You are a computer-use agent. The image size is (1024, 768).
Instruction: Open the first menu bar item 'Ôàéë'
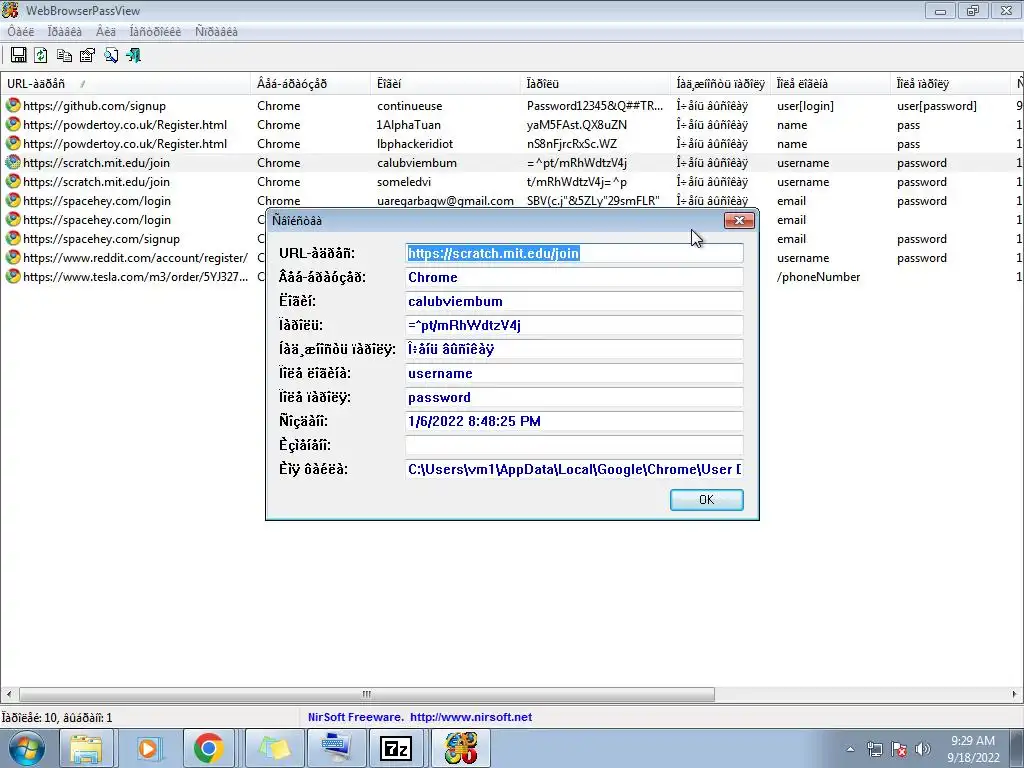tap(21, 31)
